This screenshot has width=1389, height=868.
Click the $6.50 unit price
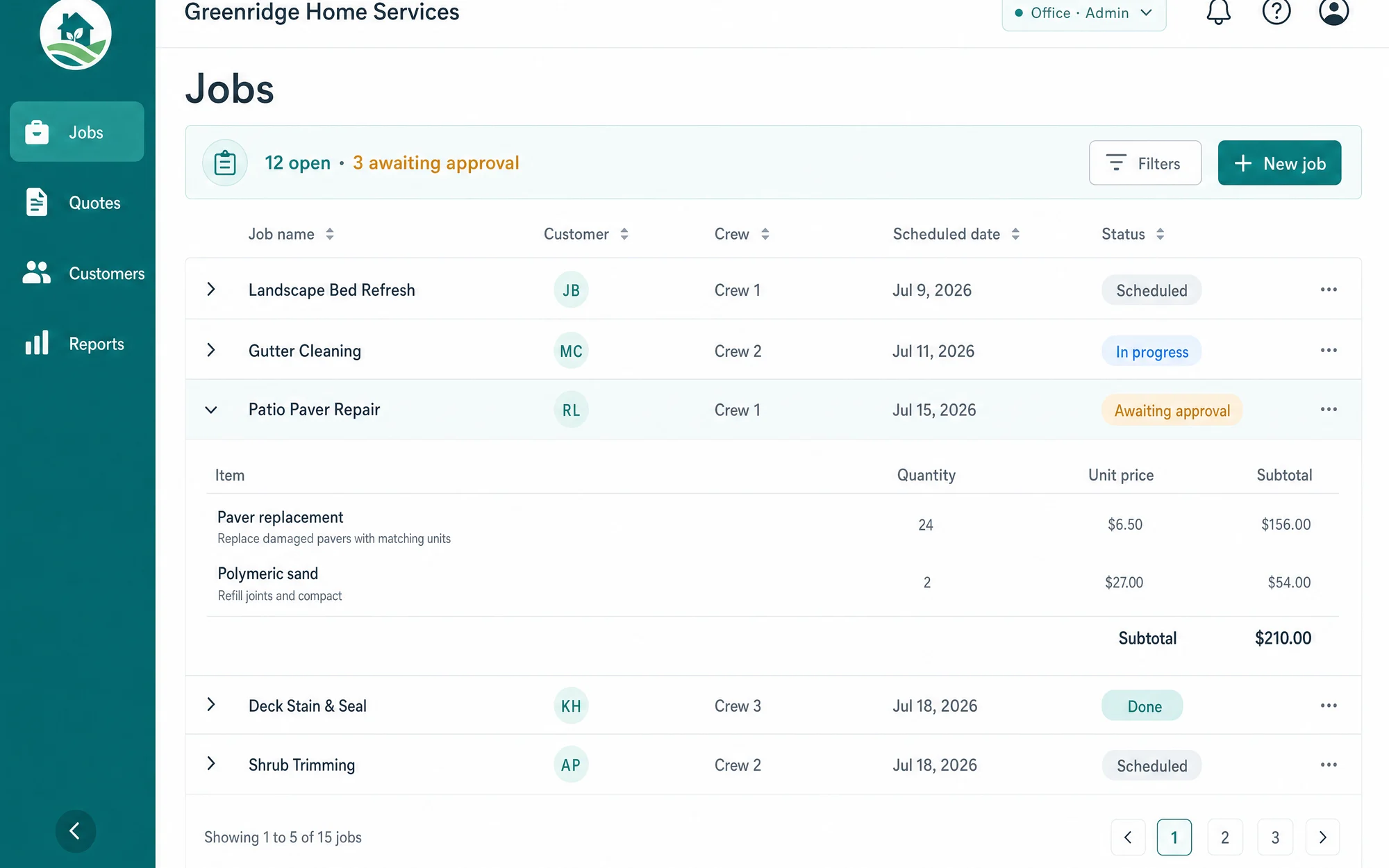coord(1124,525)
